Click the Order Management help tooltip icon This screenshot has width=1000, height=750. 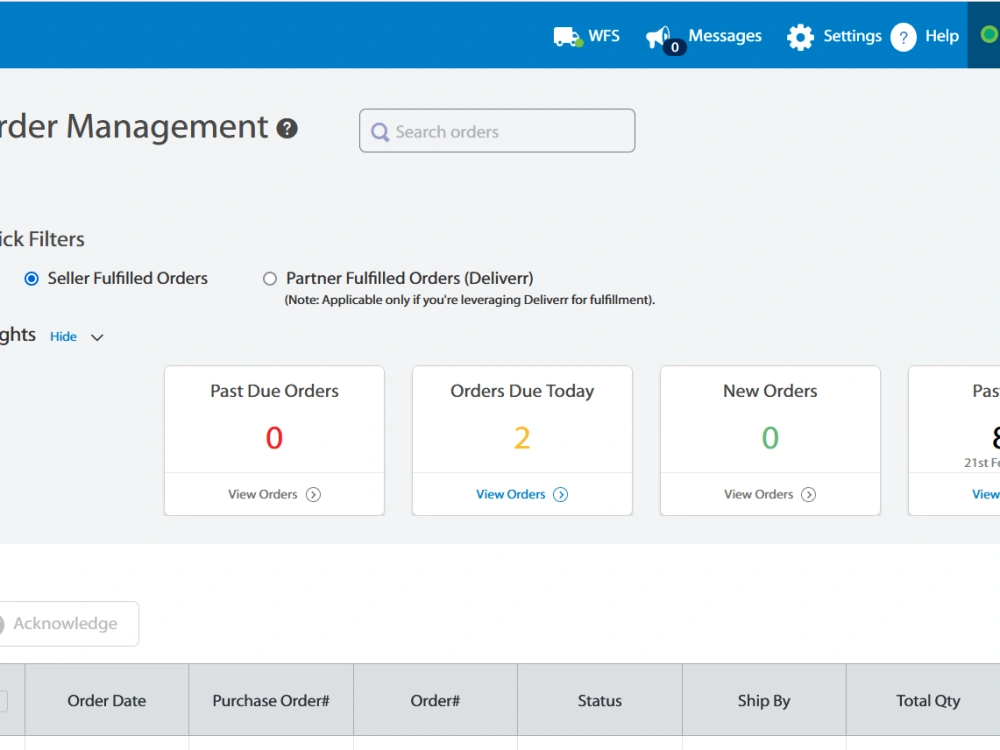click(x=287, y=128)
